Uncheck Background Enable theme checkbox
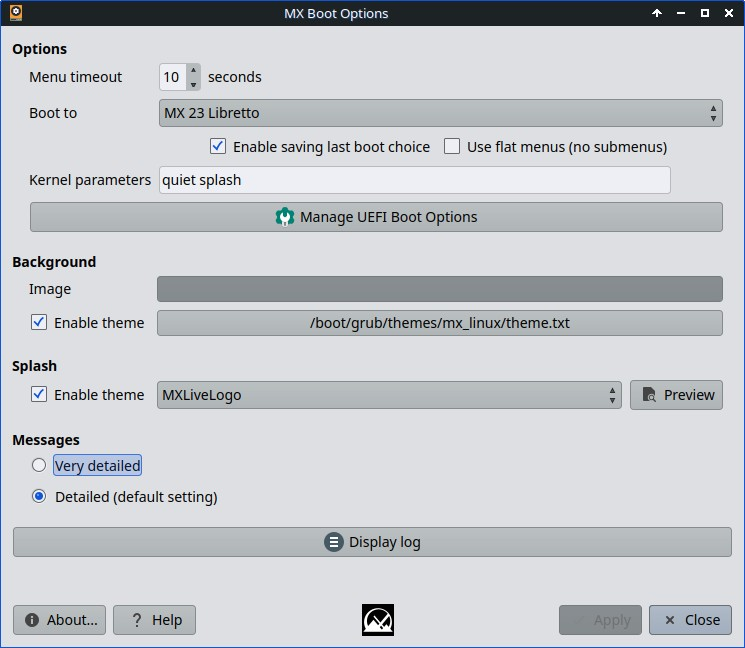The image size is (745, 648). (39, 323)
